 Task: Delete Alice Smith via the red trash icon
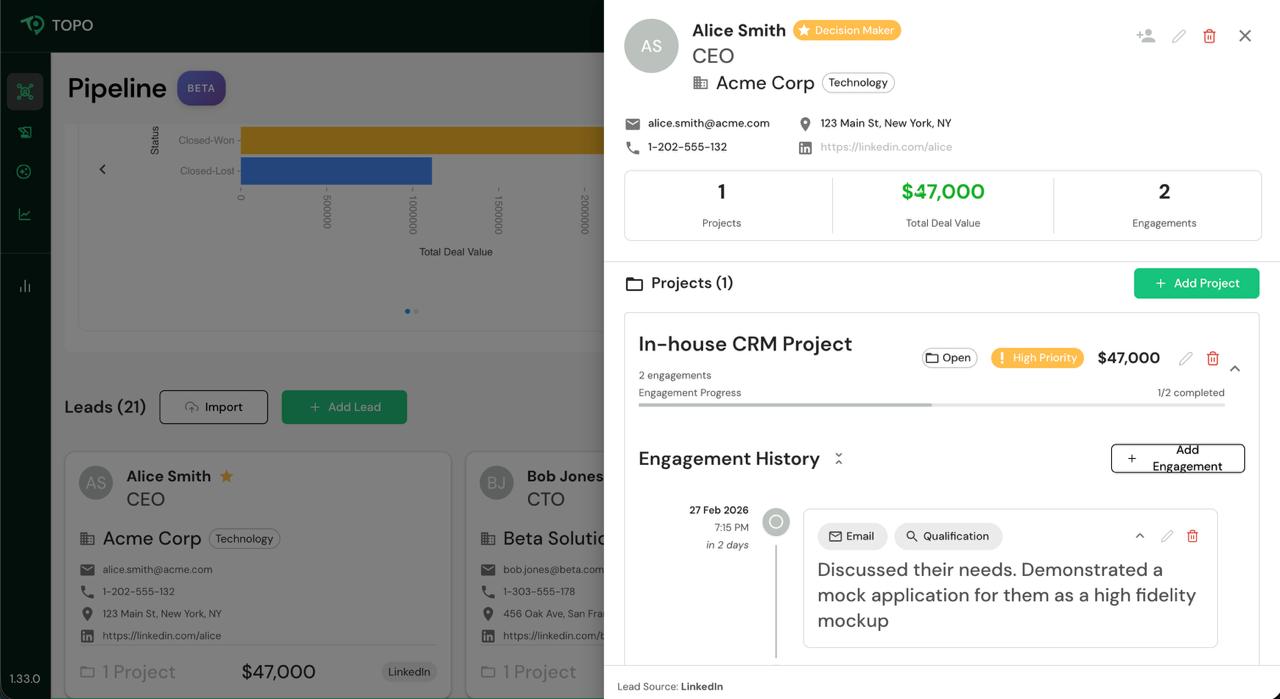point(1210,35)
